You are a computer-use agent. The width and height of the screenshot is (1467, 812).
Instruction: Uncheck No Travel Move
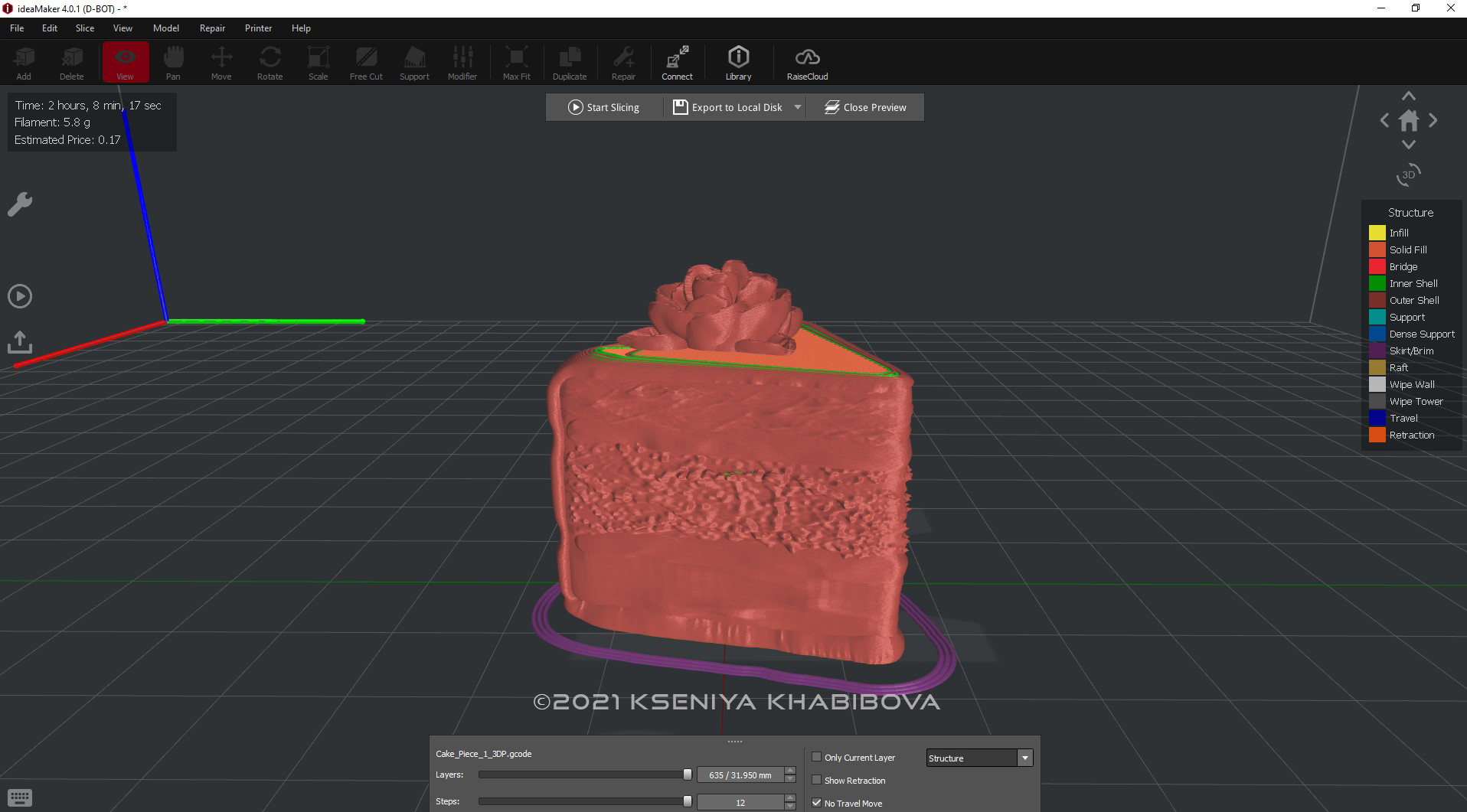pos(817,803)
